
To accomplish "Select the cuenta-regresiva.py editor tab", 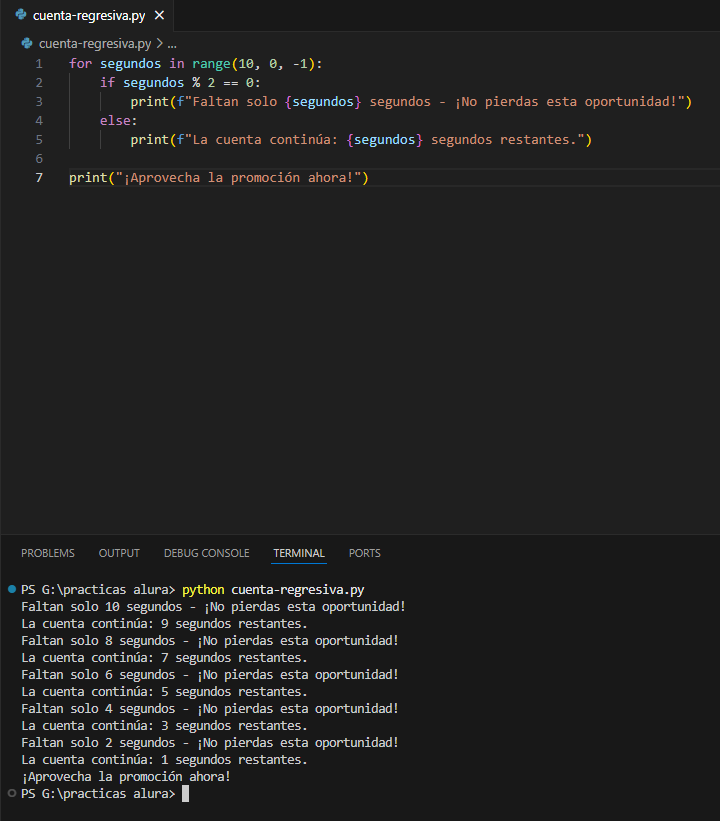I will click(x=90, y=15).
